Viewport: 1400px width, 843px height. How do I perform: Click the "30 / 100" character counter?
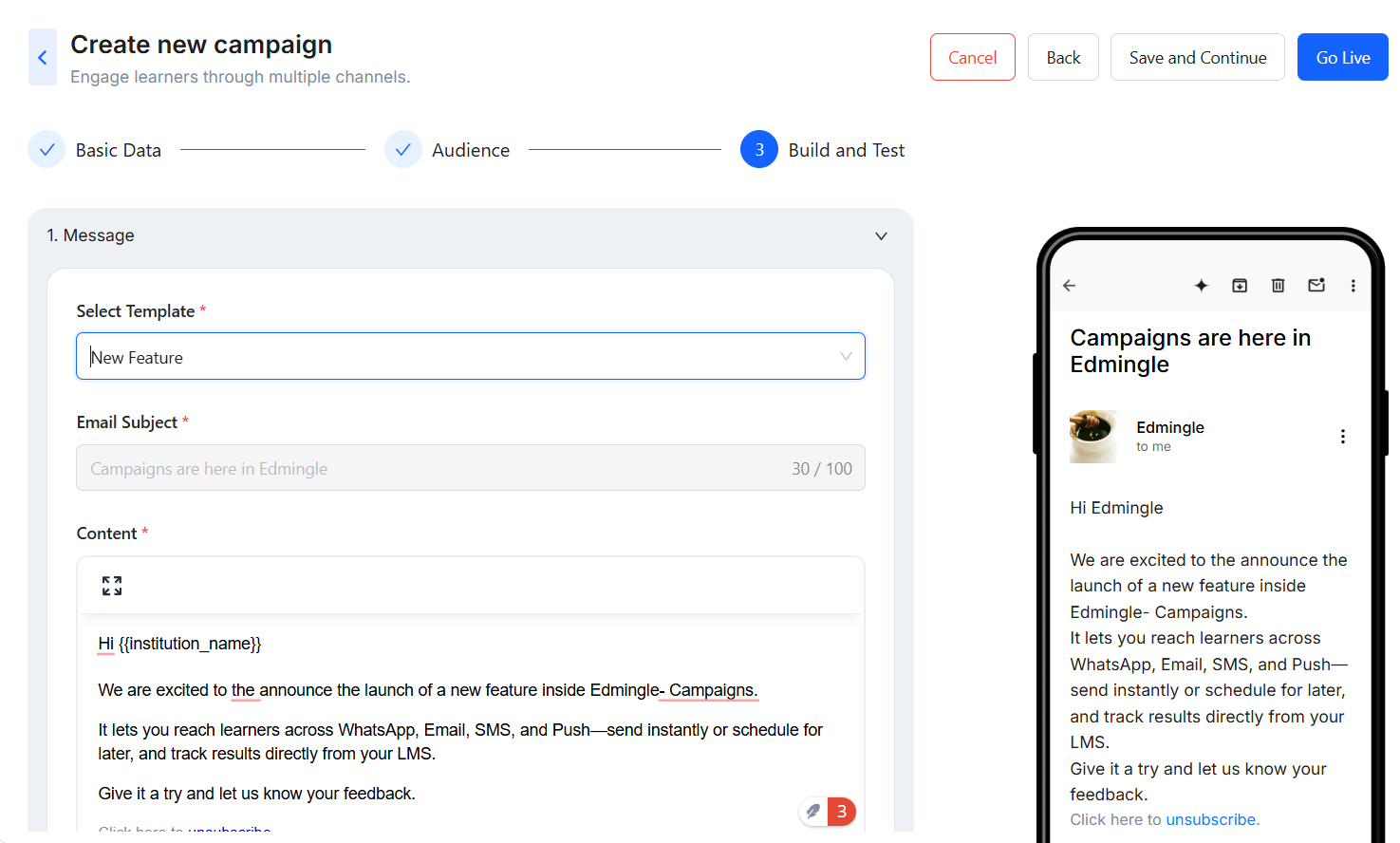click(x=822, y=469)
